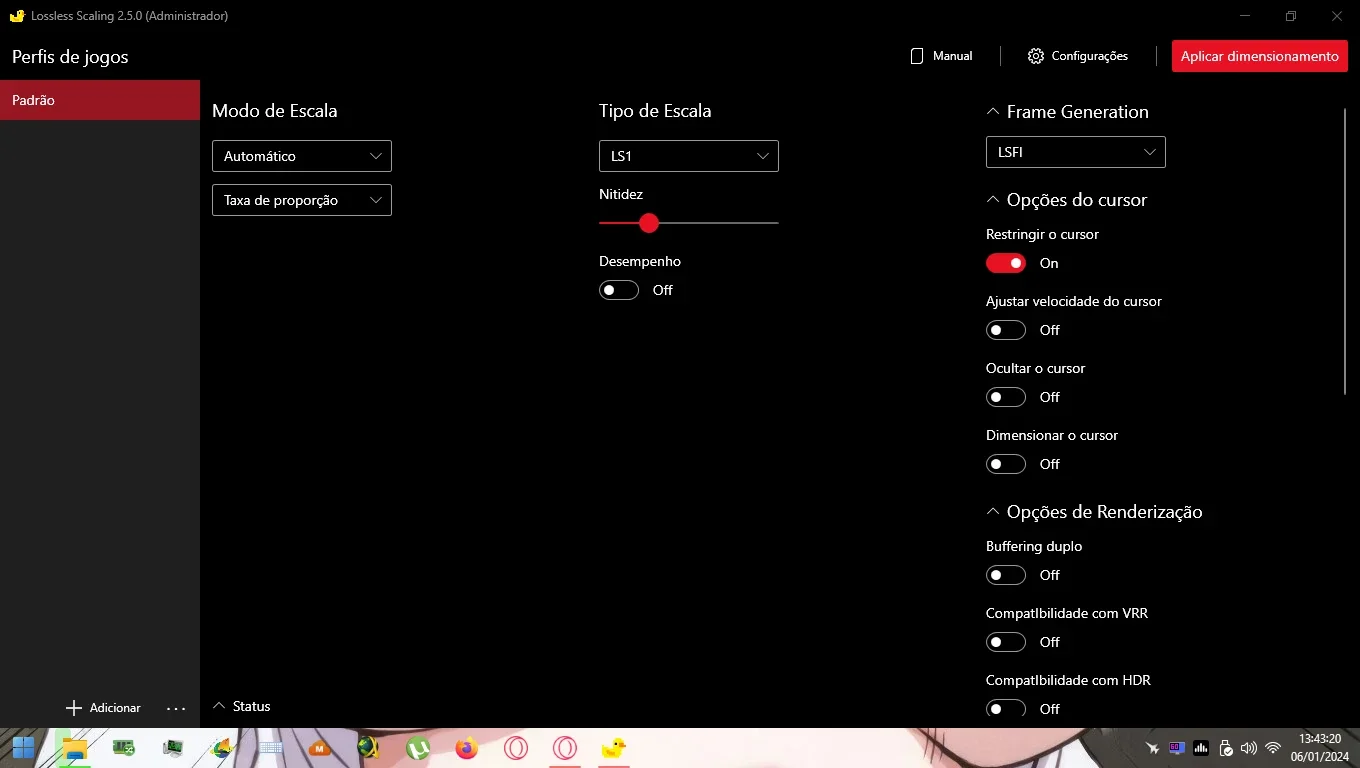Enable the Desempenho toggle
Image resolution: width=1360 pixels, height=768 pixels.
[x=619, y=290]
